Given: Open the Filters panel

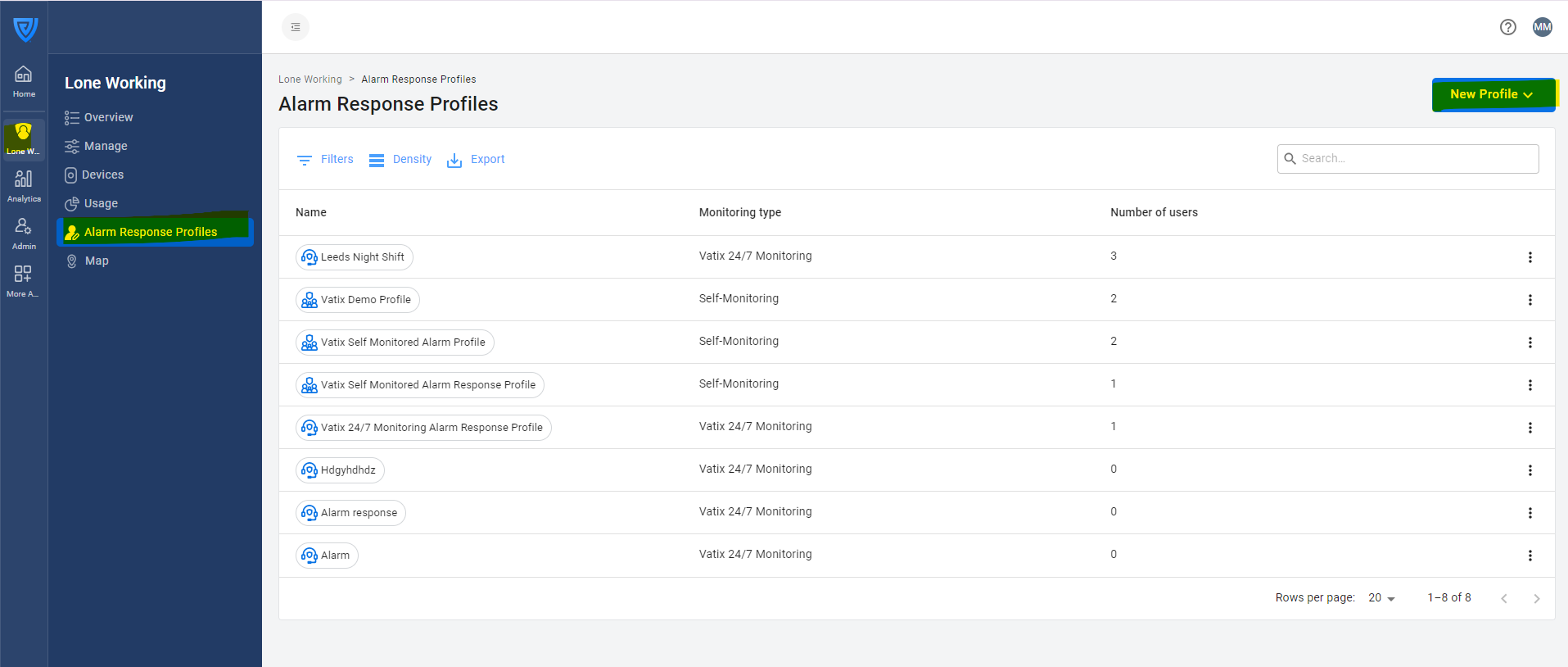Looking at the screenshot, I should click(325, 160).
